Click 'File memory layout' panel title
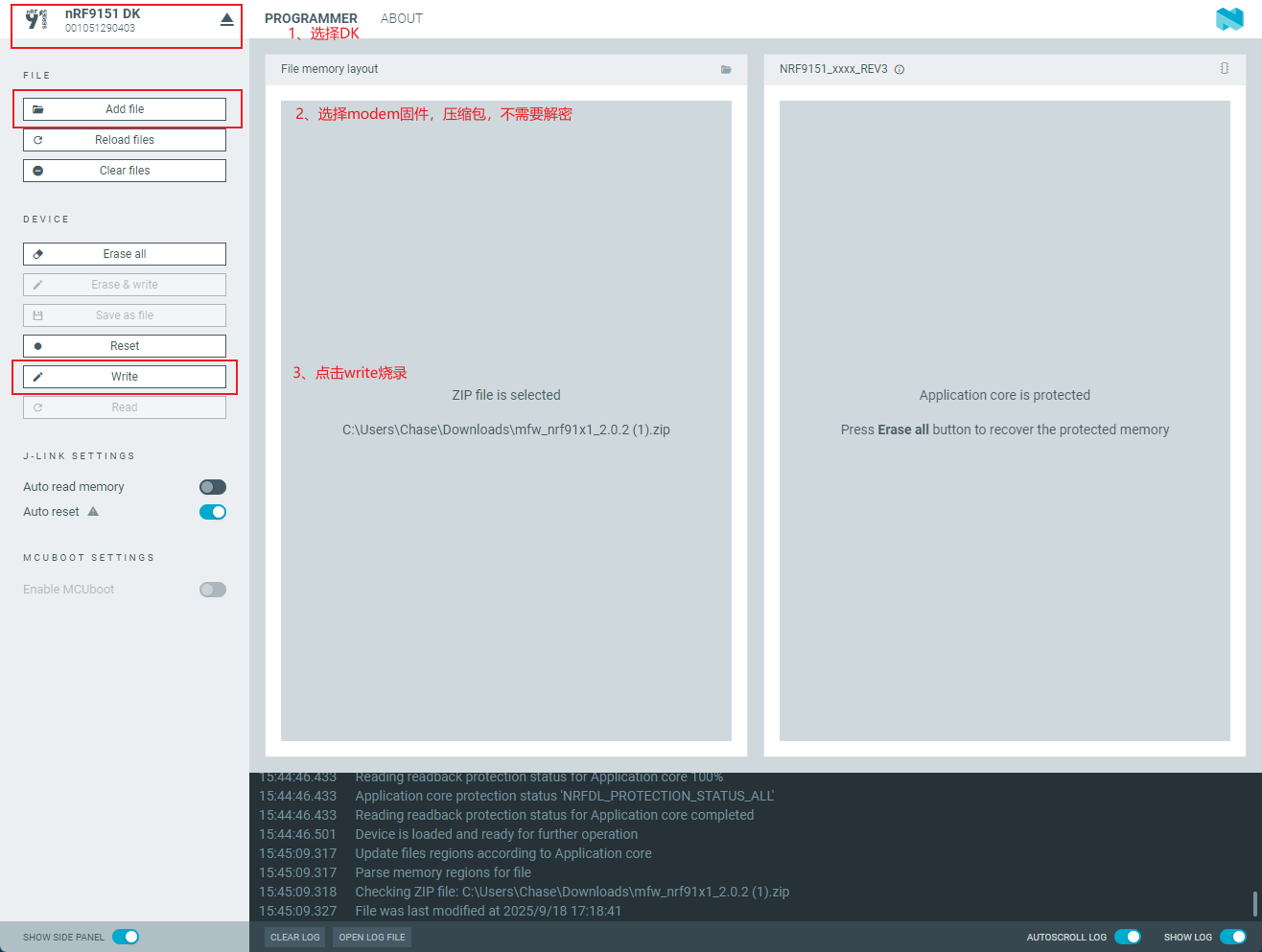 (x=329, y=69)
